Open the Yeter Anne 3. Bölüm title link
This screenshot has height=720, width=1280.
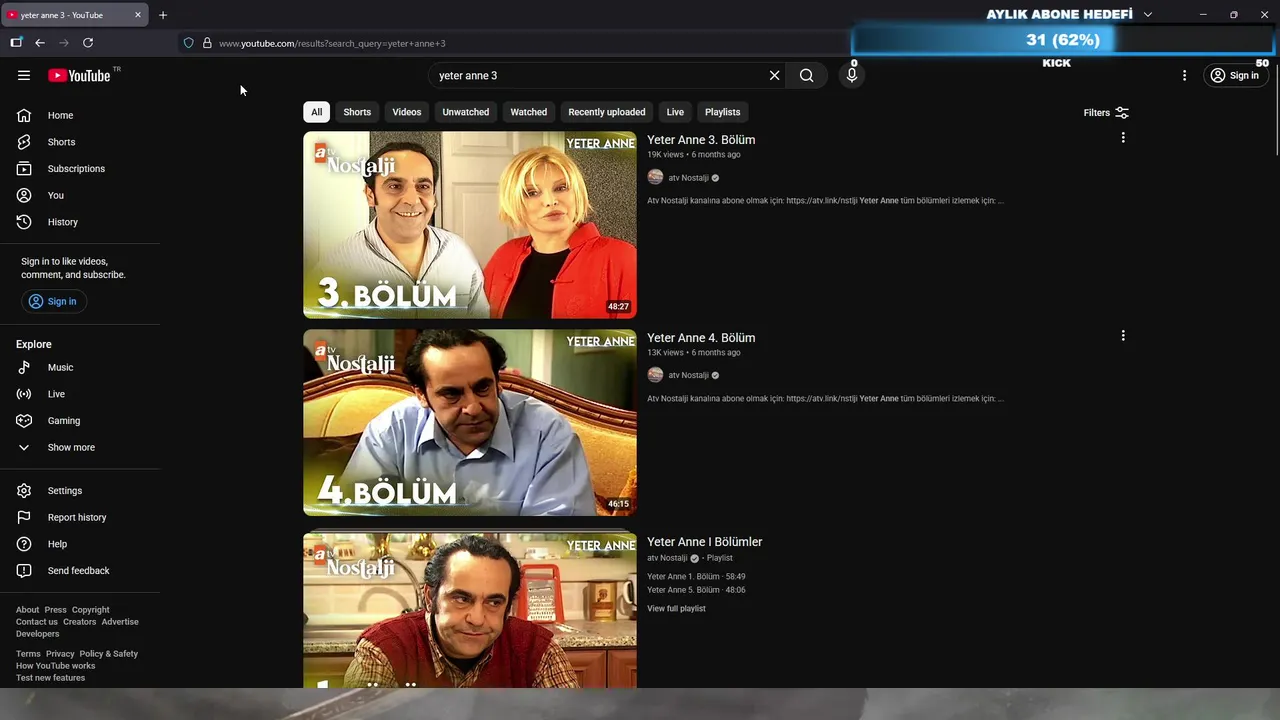(701, 140)
